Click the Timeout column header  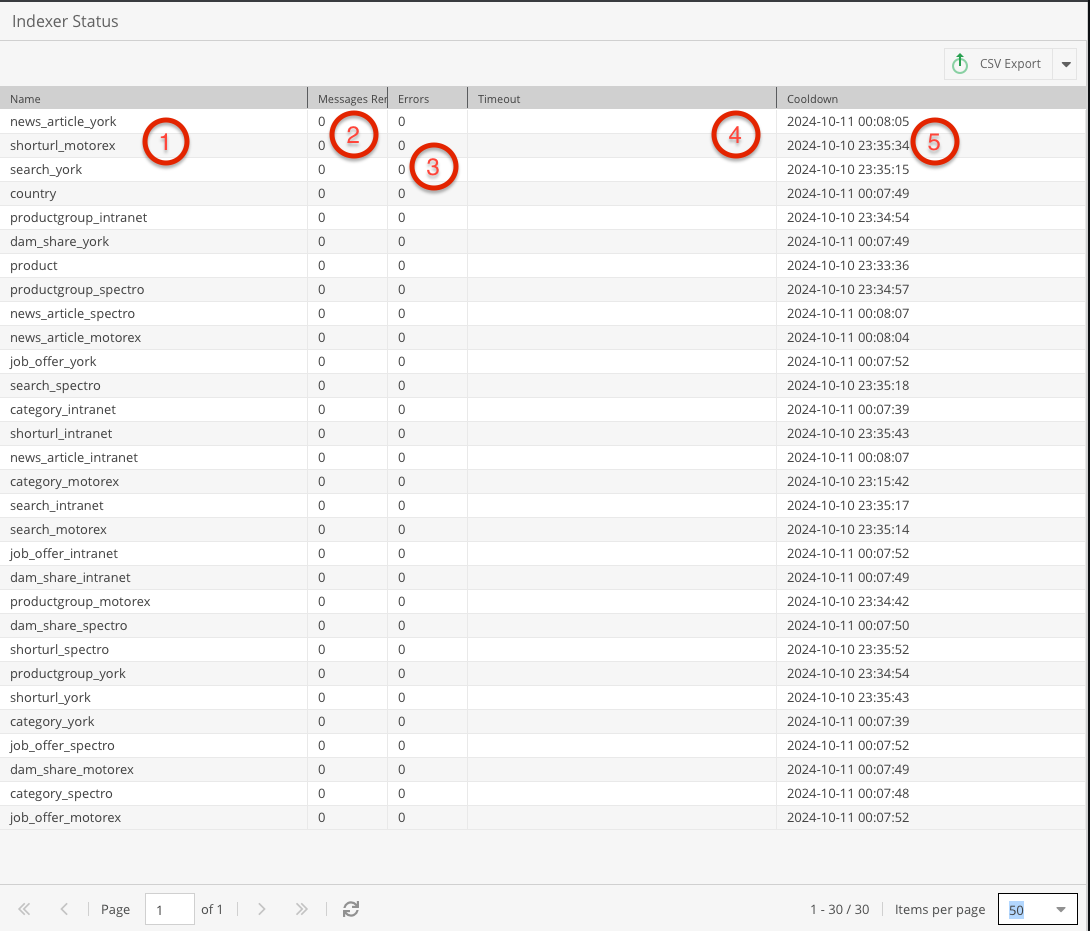click(x=620, y=99)
